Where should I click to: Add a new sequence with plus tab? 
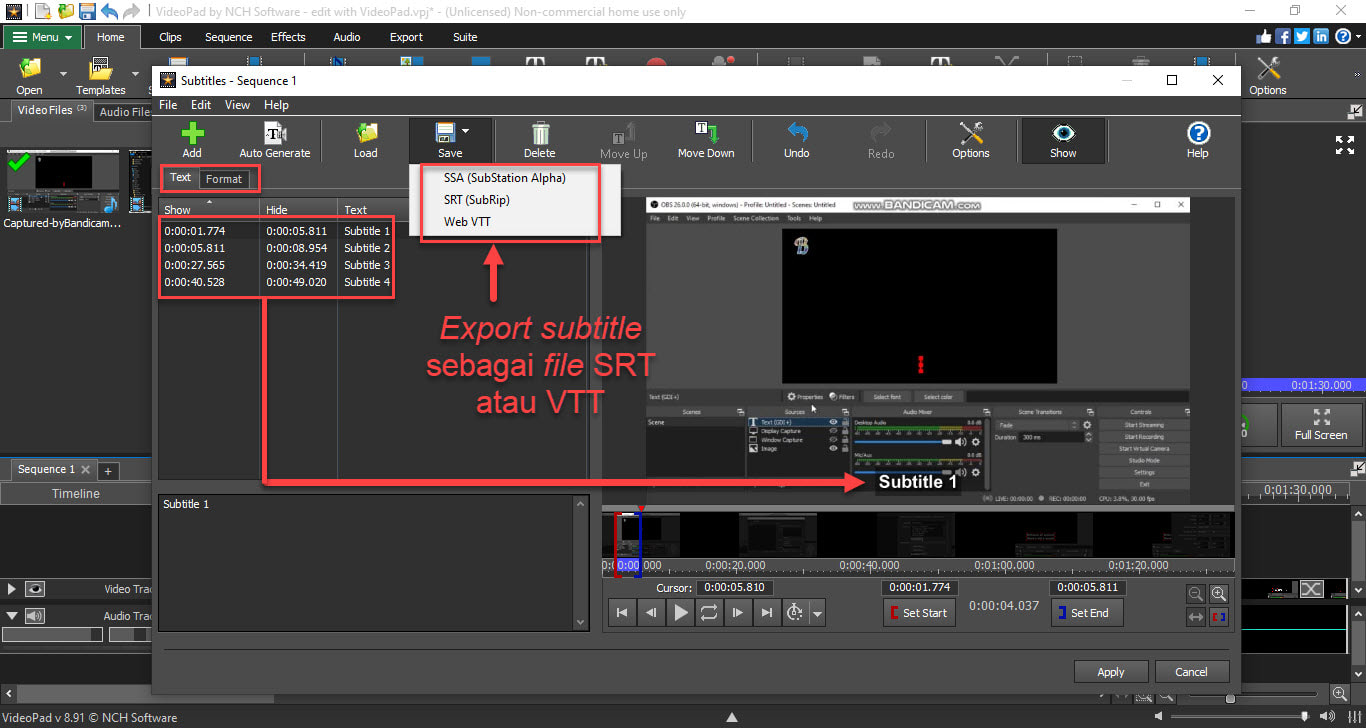click(x=108, y=470)
